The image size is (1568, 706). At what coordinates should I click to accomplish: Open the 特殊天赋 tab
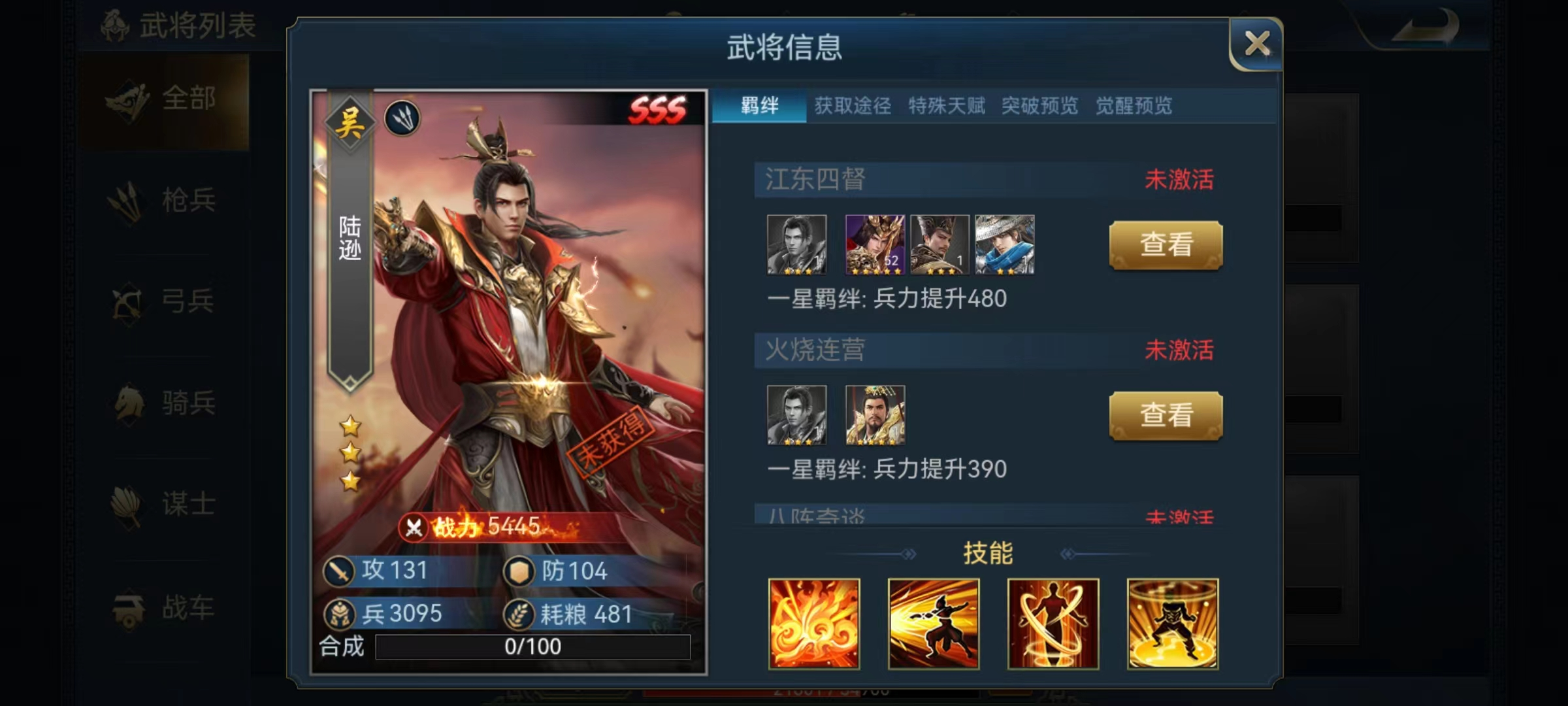pyautogui.click(x=946, y=105)
